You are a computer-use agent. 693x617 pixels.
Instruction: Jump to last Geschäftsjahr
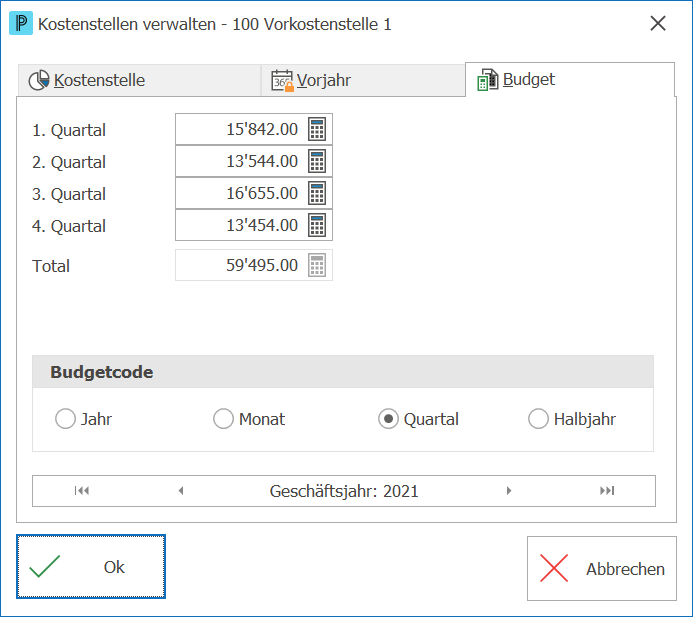pos(607,491)
